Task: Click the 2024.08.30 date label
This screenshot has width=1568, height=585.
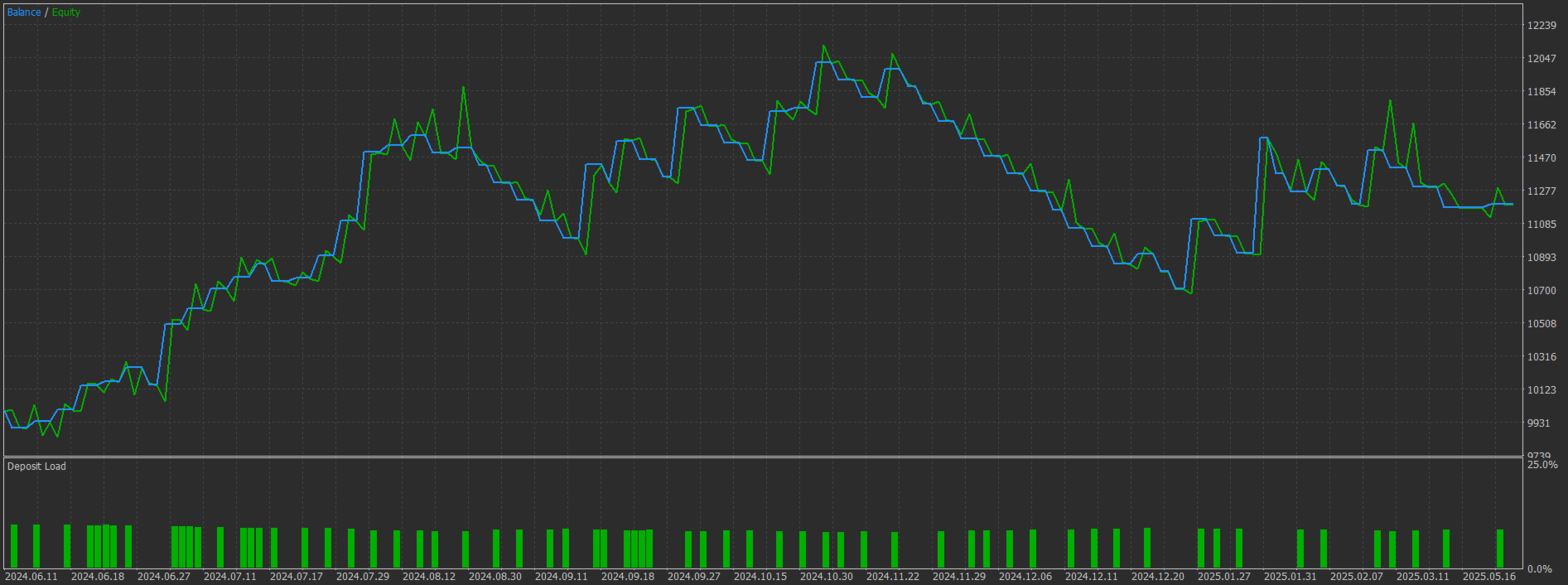Action: click(495, 577)
